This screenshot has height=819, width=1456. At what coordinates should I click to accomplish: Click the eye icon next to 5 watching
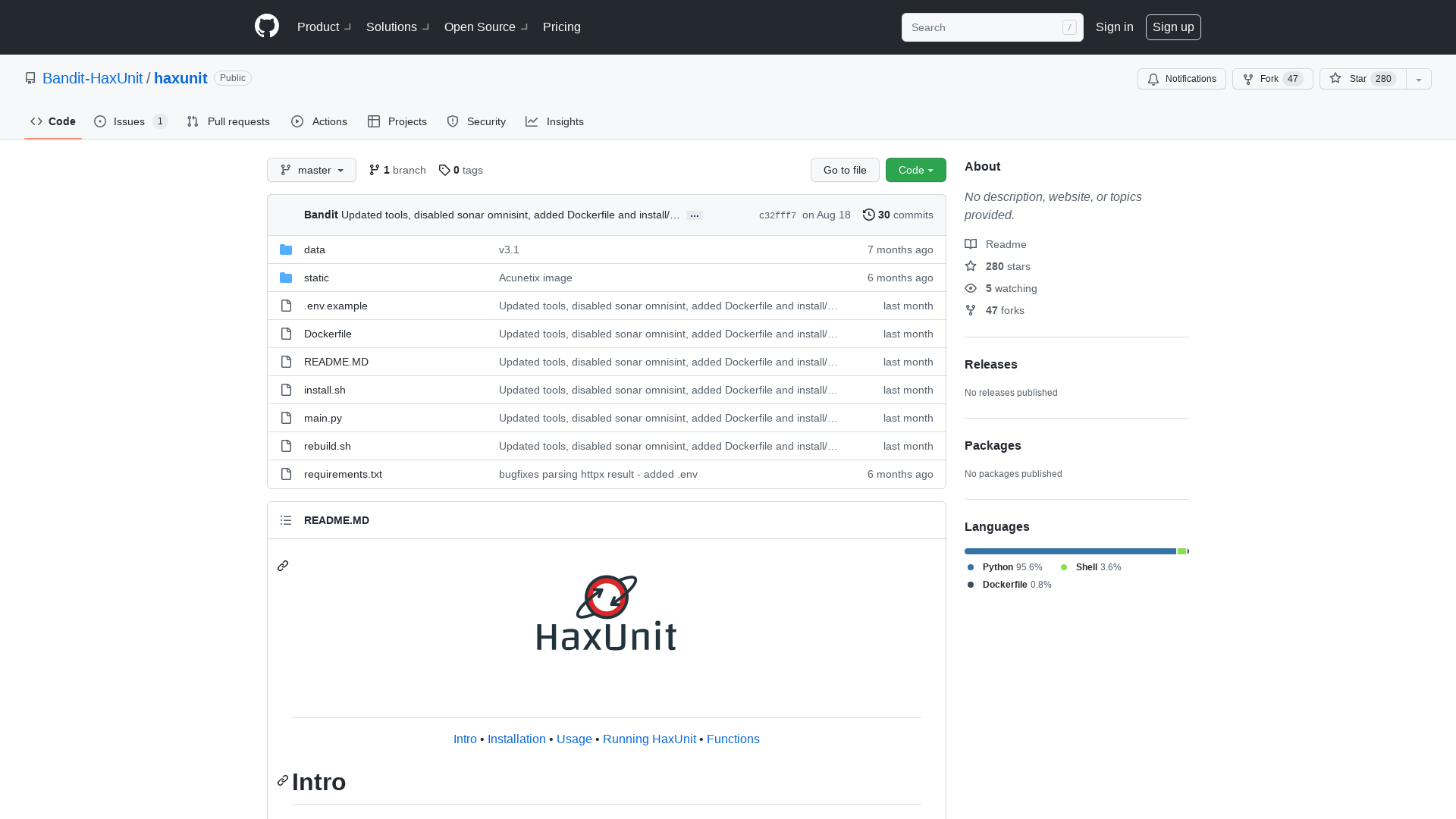(x=971, y=288)
